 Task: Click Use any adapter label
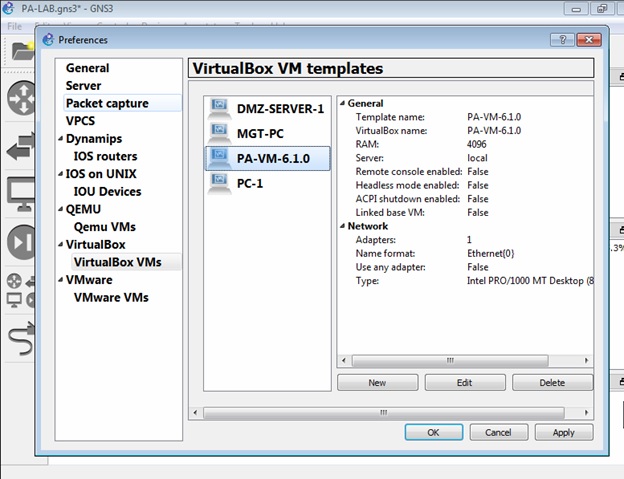[390, 267]
